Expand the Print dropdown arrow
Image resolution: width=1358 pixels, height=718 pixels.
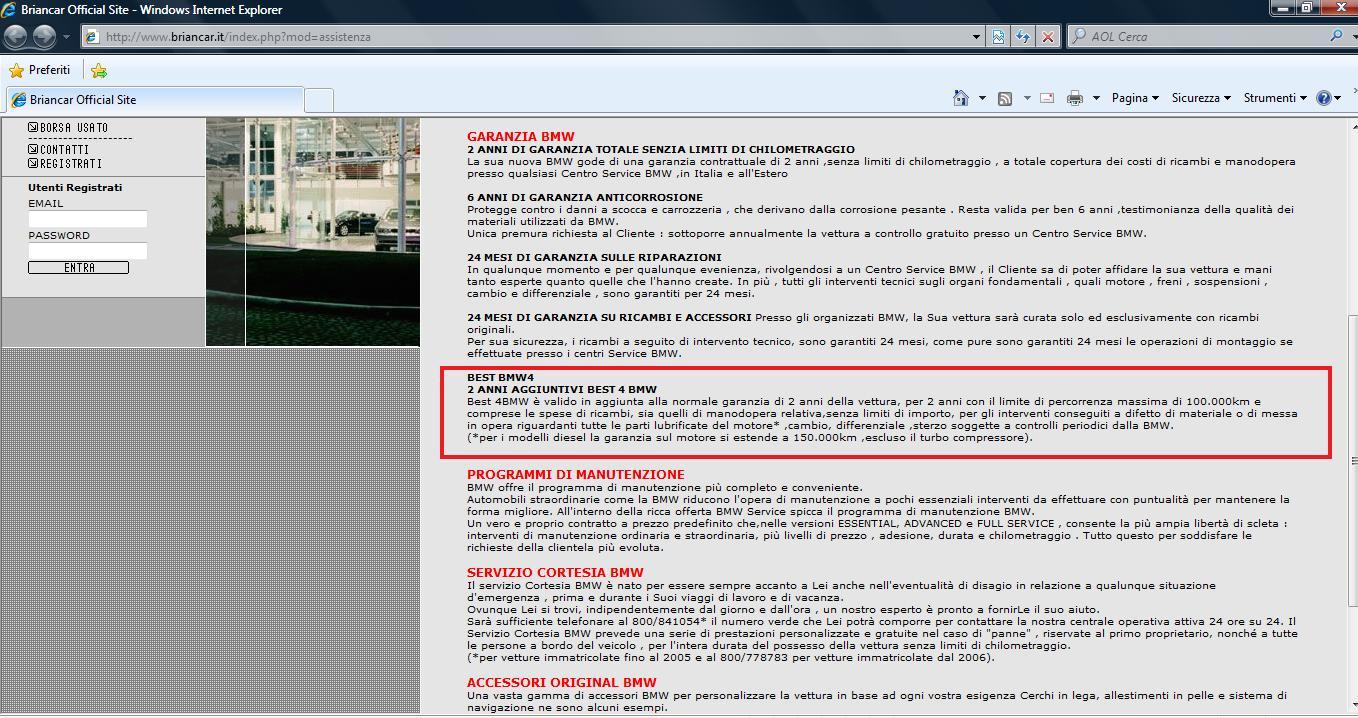coord(1096,98)
